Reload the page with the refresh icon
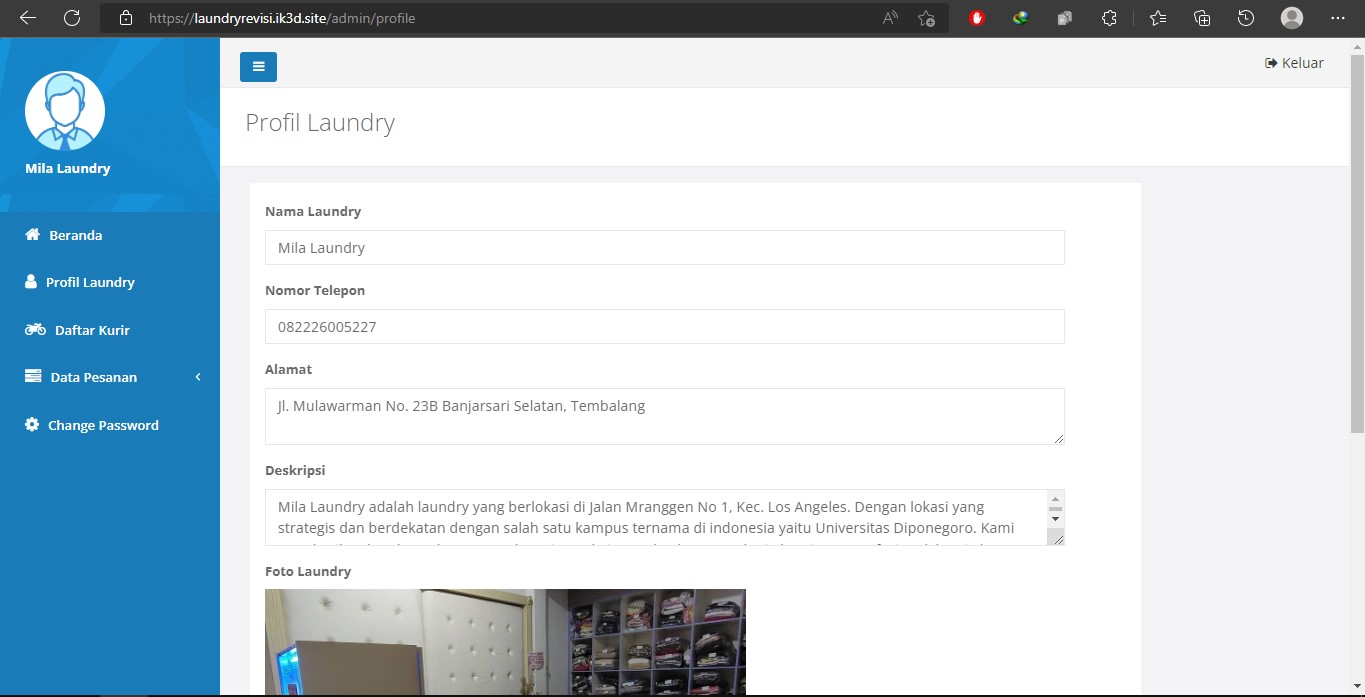This screenshot has width=1365, height=697. click(x=72, y=18)
